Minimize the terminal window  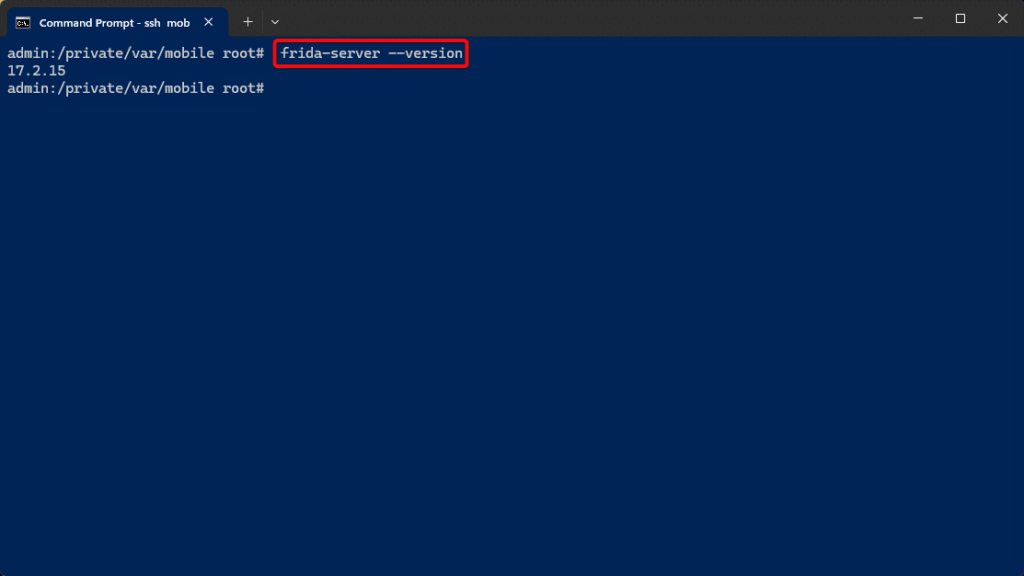pyautogui.click(x=918, y=18)
